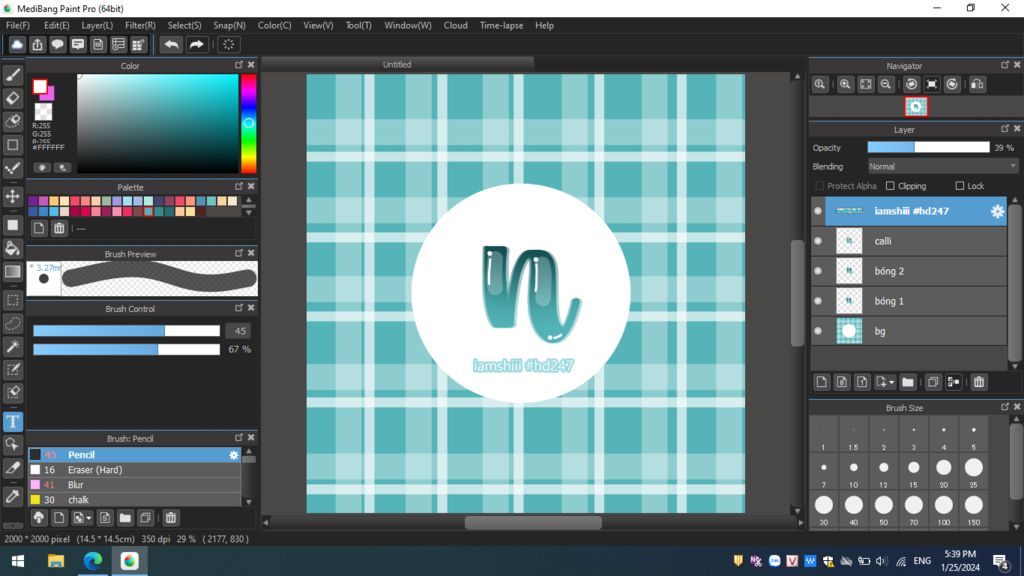Select the Bucket fill tool

[x=12, y=248]
